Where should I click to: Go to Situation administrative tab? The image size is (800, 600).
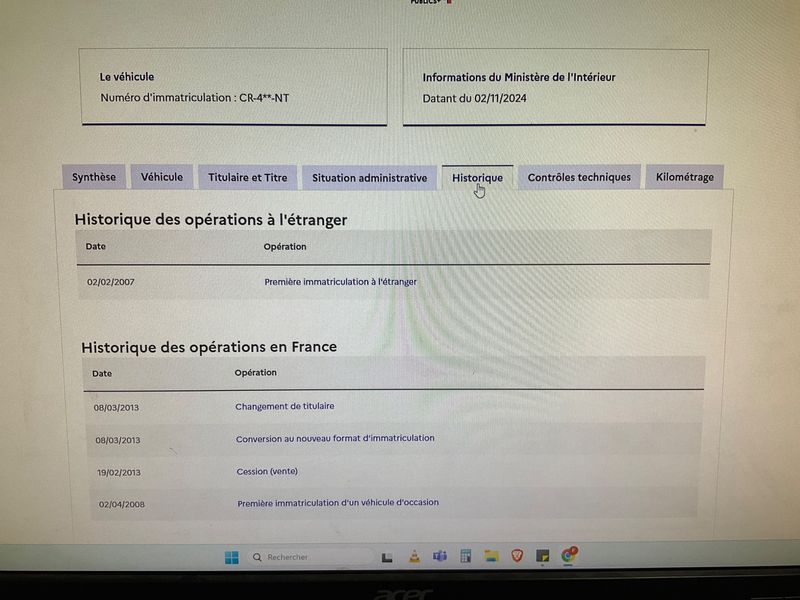point(369,178)
